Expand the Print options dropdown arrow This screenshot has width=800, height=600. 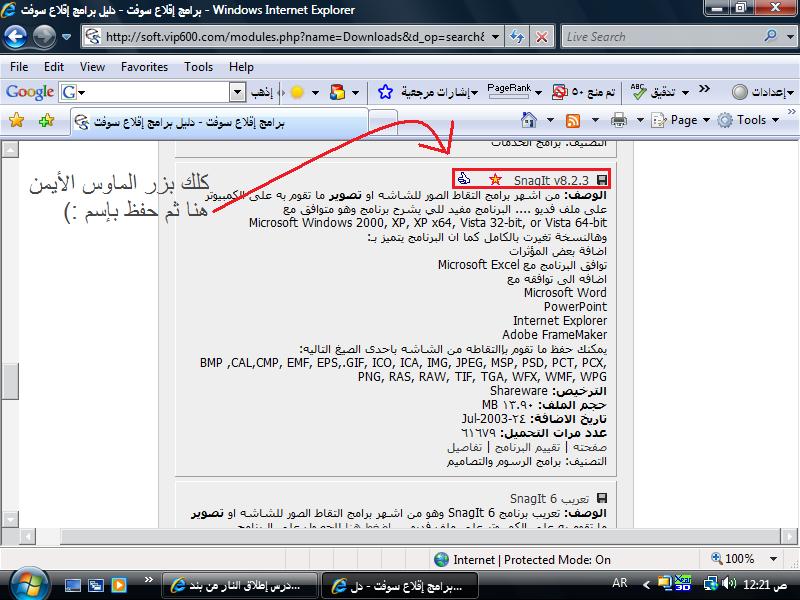click(640, 120)
